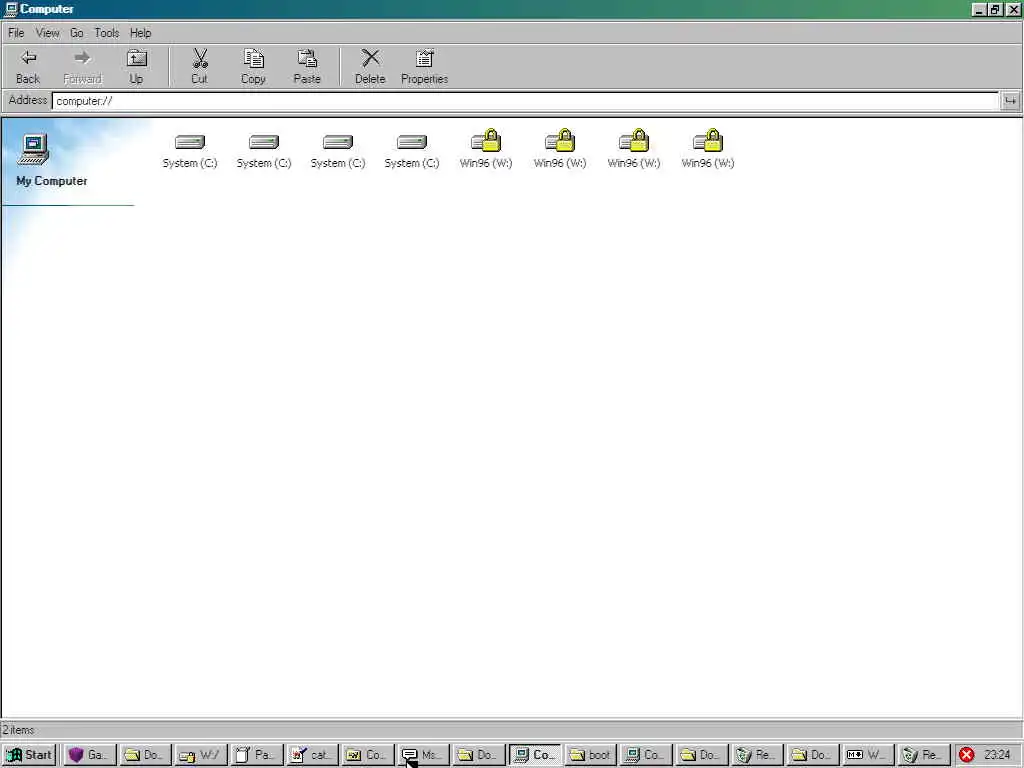1024x768 pixels.
Task: Cut selection with the scissors icon
Action: click(200, 67)
